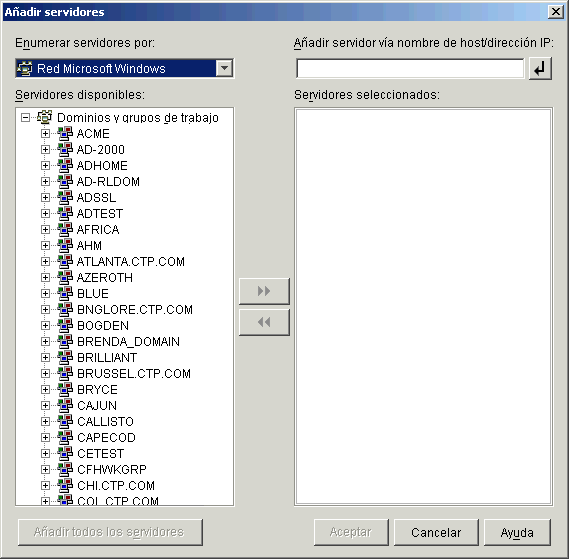The width and height of the screenshot is (569, 559).
Task: Expand the CETEST domain node
Action: pos(45,453)
